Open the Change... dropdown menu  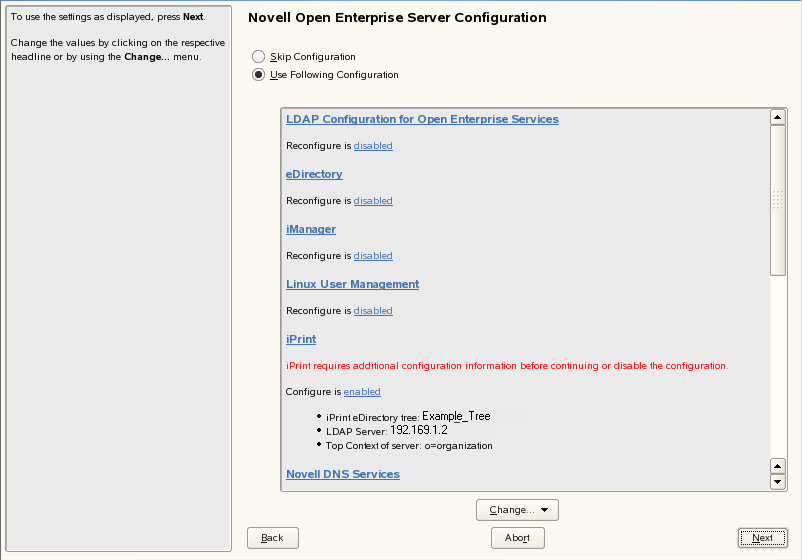point(517,510)
